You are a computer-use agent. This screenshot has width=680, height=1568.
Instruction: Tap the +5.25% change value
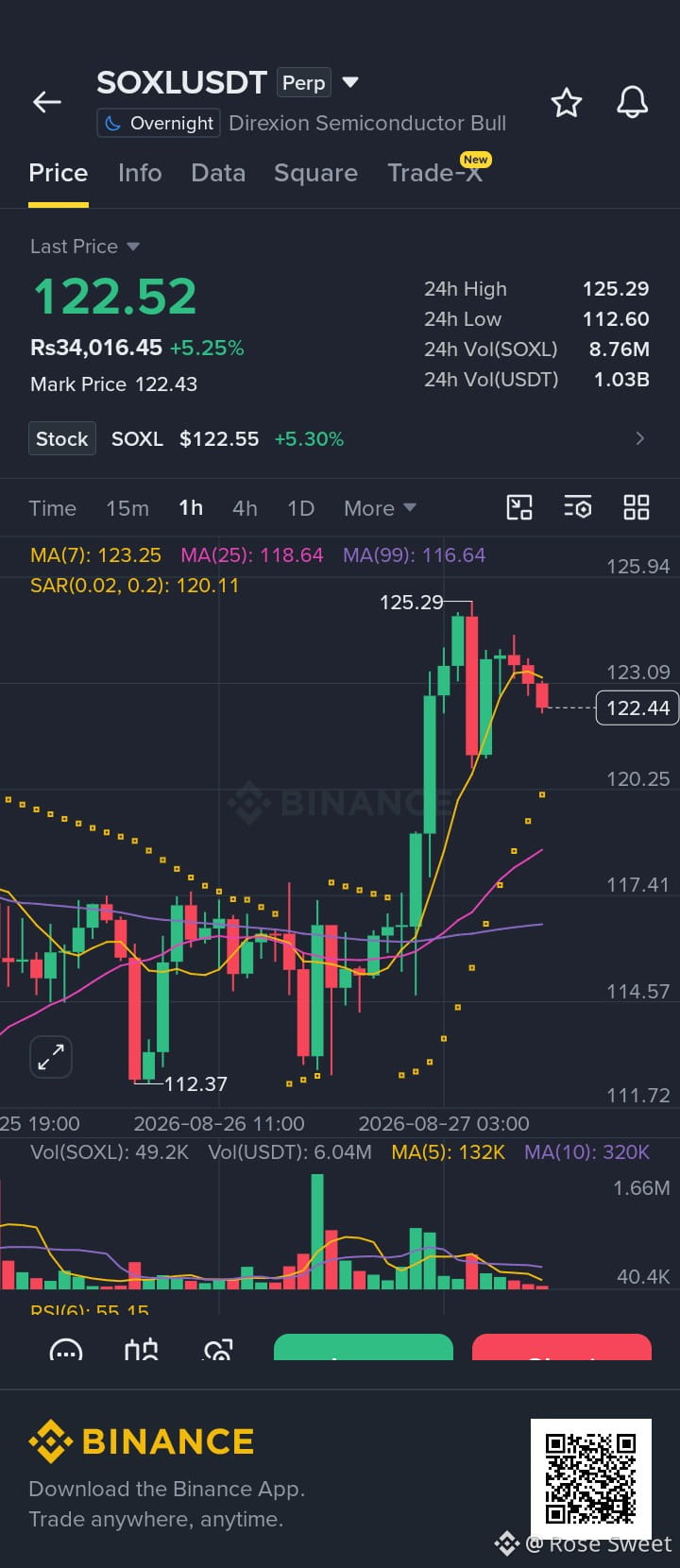point(207,348)
